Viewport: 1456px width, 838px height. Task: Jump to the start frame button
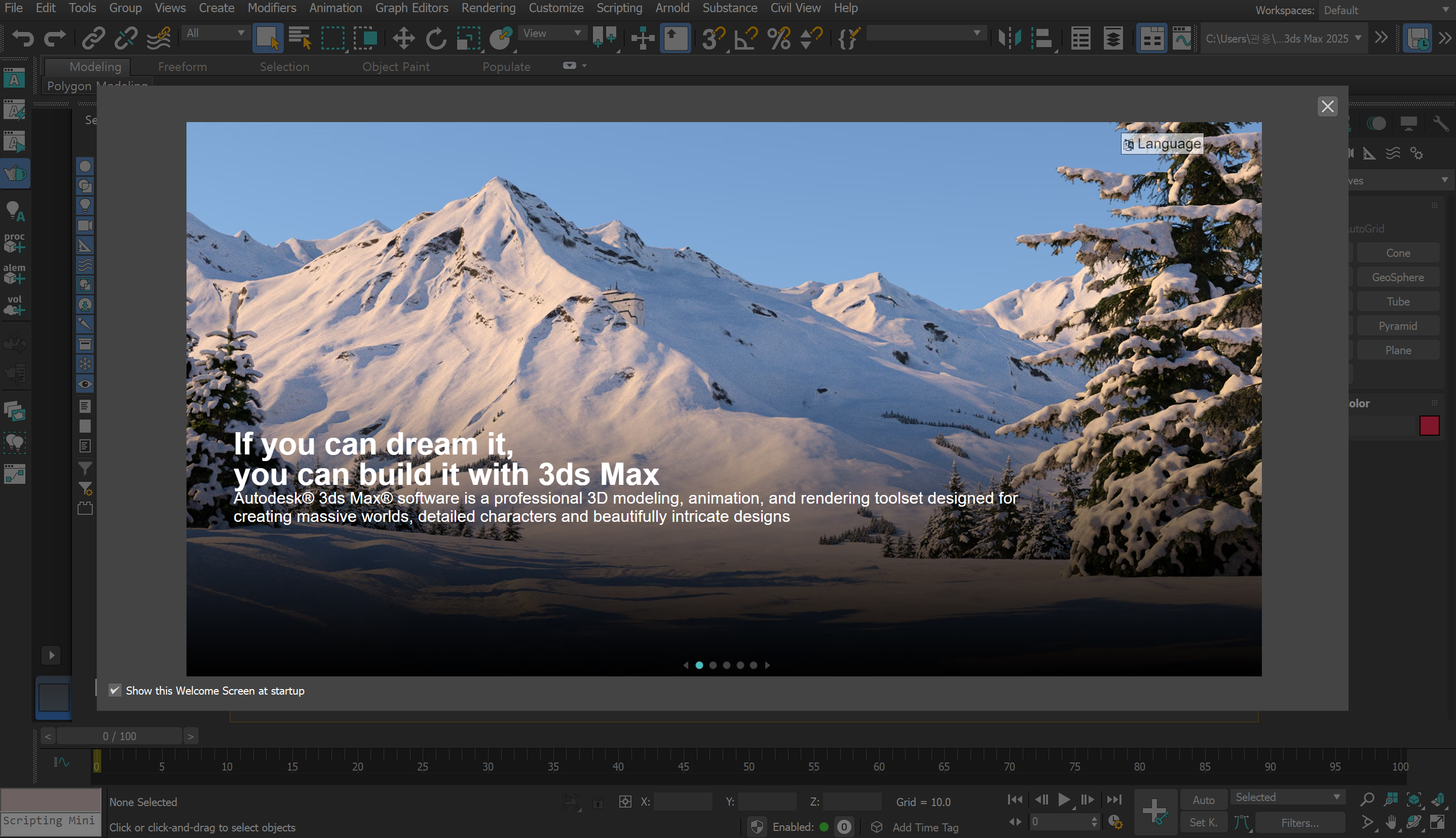[1015, 799]
